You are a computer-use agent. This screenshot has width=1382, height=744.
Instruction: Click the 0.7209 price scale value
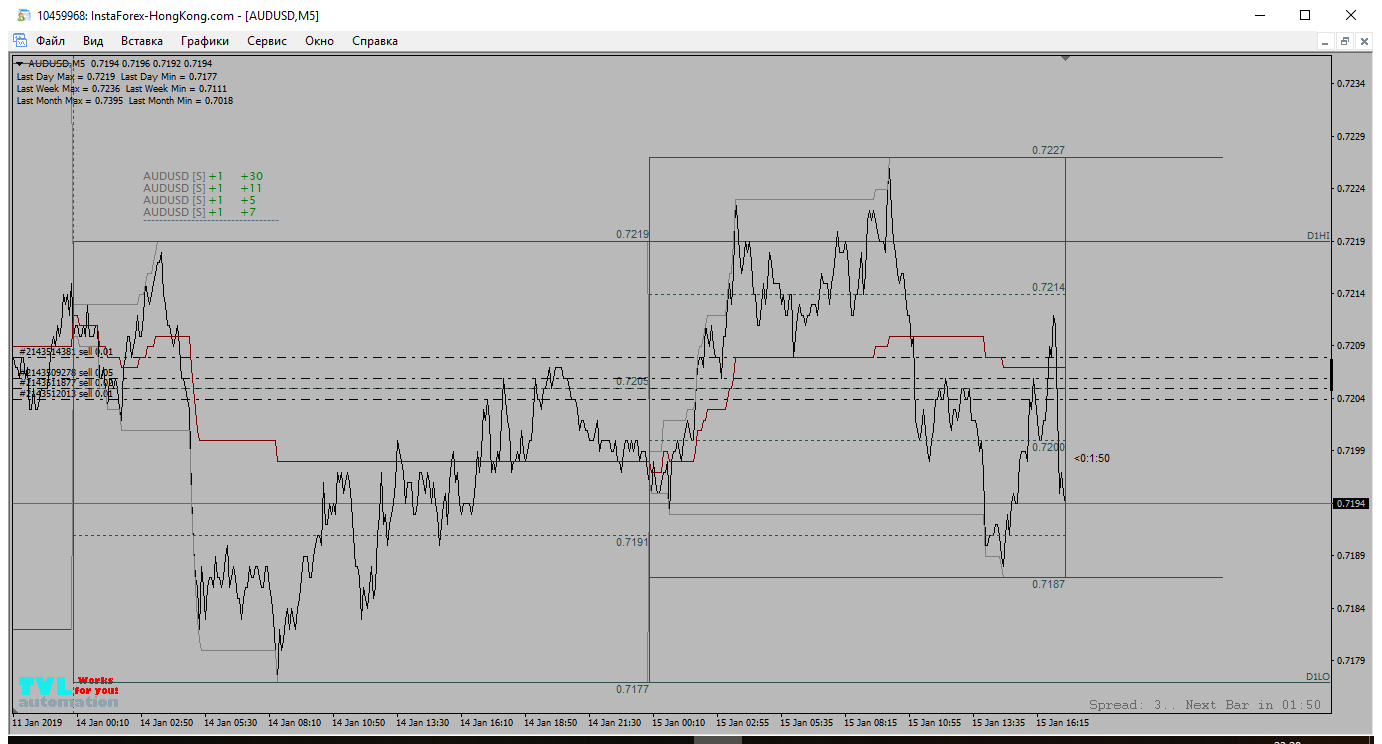[x=1351, y=345]
